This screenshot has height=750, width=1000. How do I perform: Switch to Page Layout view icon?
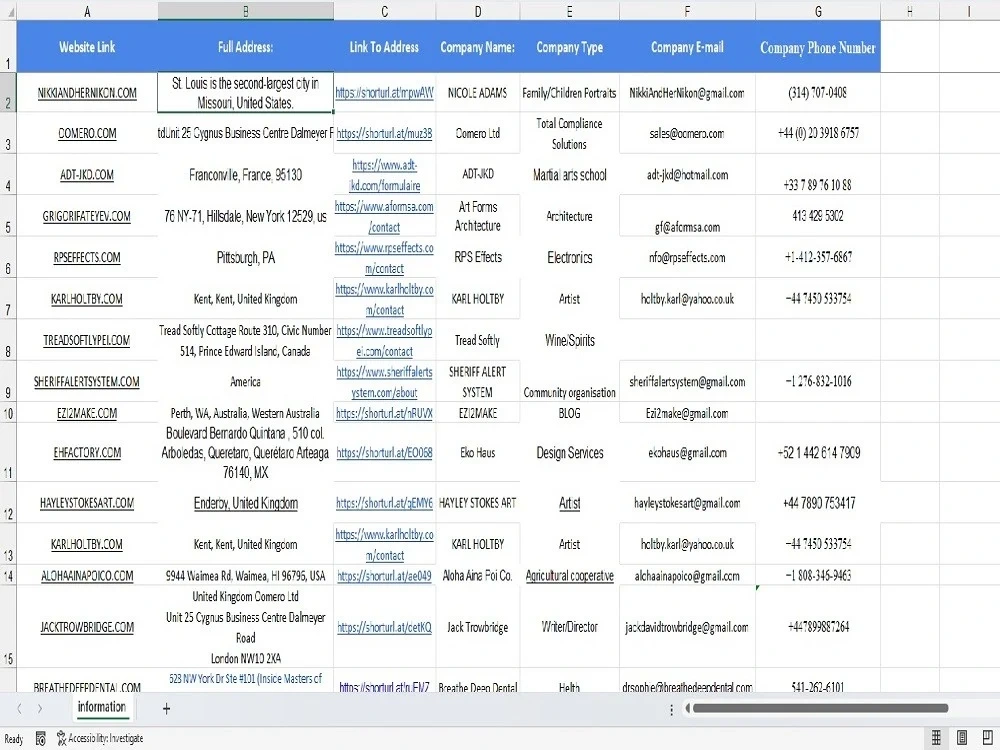[x=962, y=738]
